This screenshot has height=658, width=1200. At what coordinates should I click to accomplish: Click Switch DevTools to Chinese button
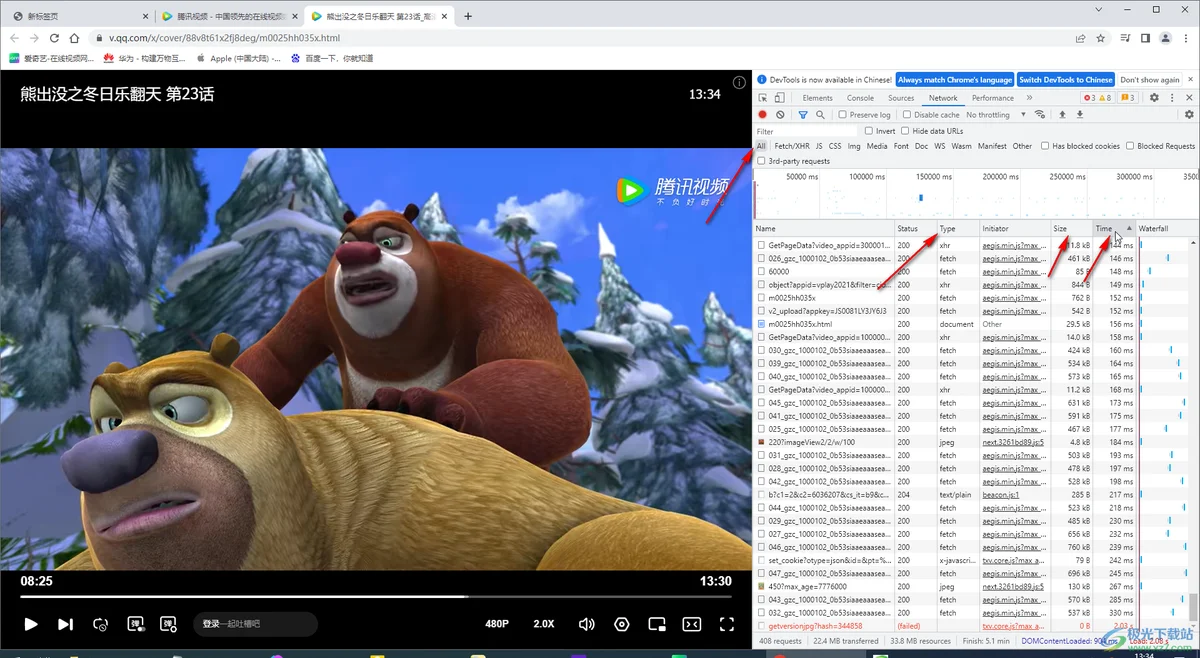pos(1066,80)
